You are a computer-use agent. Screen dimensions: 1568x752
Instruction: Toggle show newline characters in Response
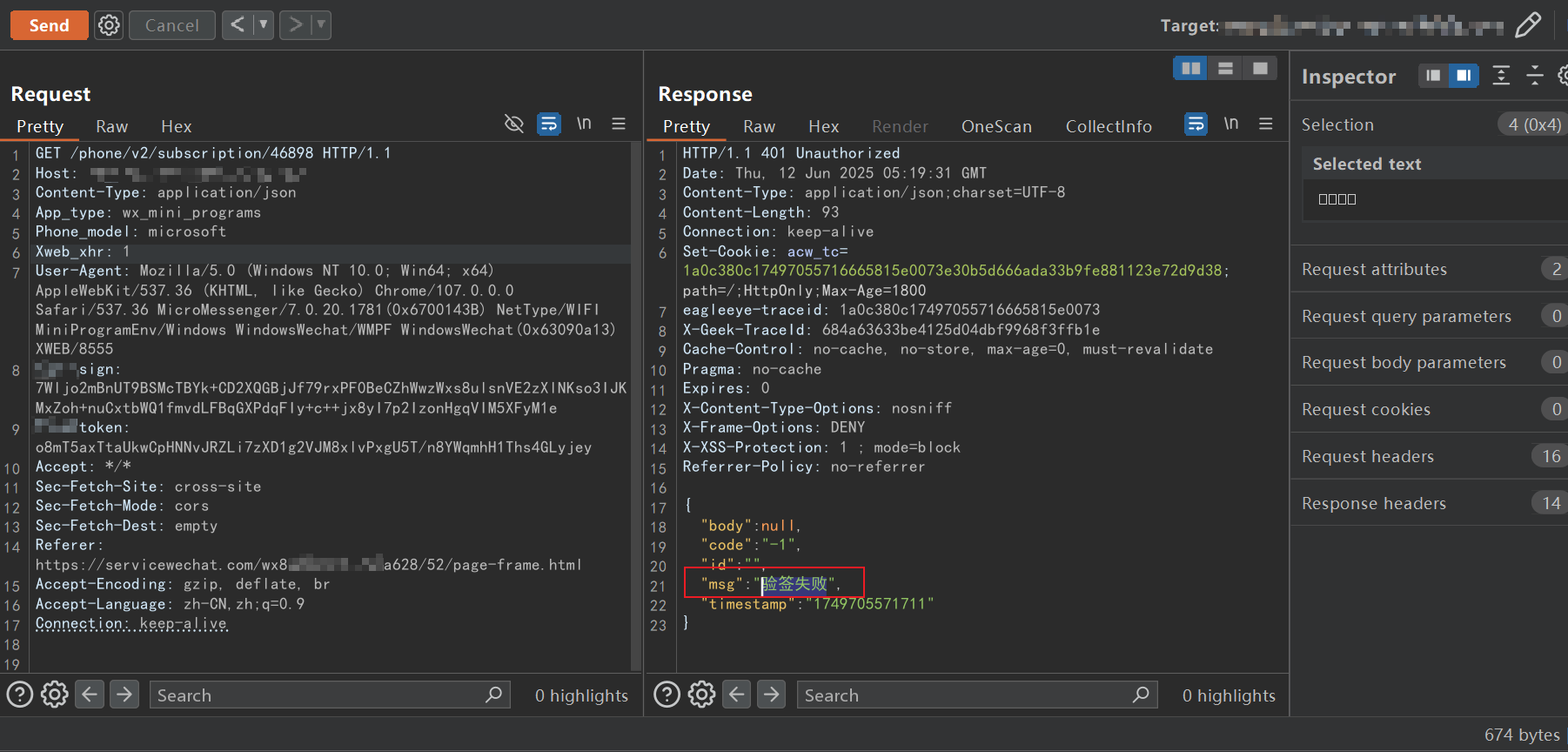tap(1231, 124)
